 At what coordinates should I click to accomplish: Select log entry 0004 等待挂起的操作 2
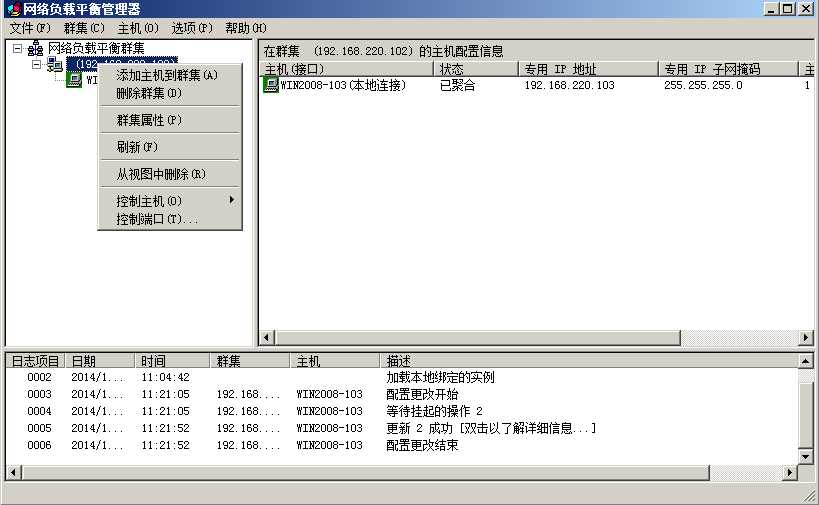click(402, 411)
